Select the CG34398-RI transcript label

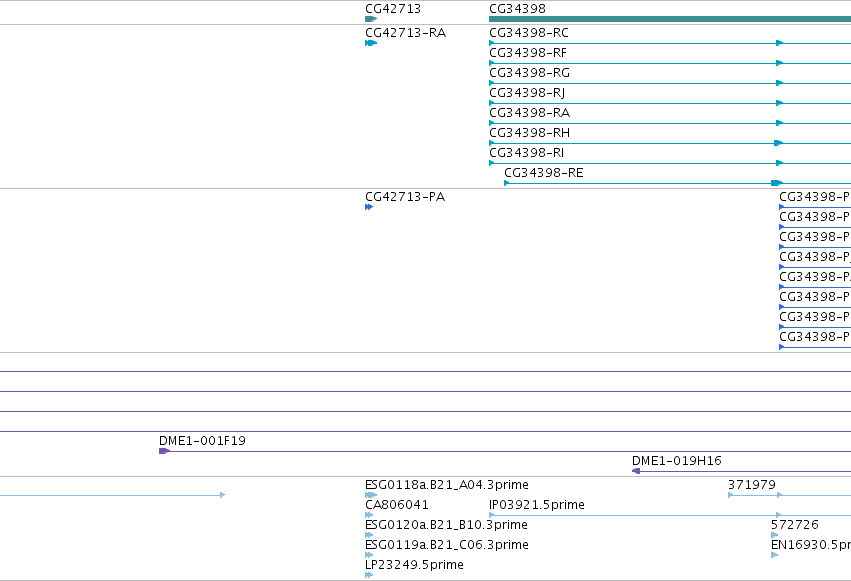[x=526, y=153]
